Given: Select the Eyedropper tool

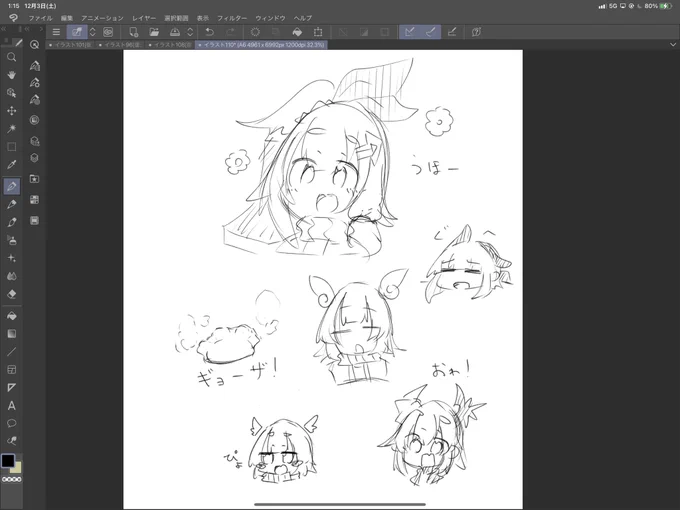Looking at the screenshot, I should point(12,164).
